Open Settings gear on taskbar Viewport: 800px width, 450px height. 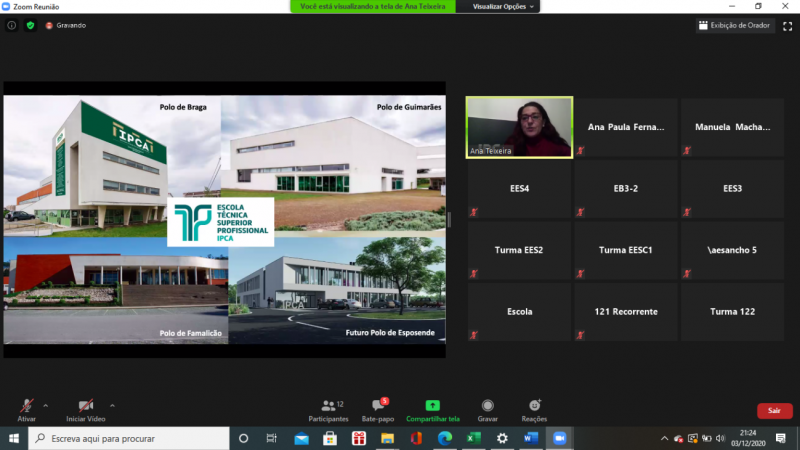(502, 438)
